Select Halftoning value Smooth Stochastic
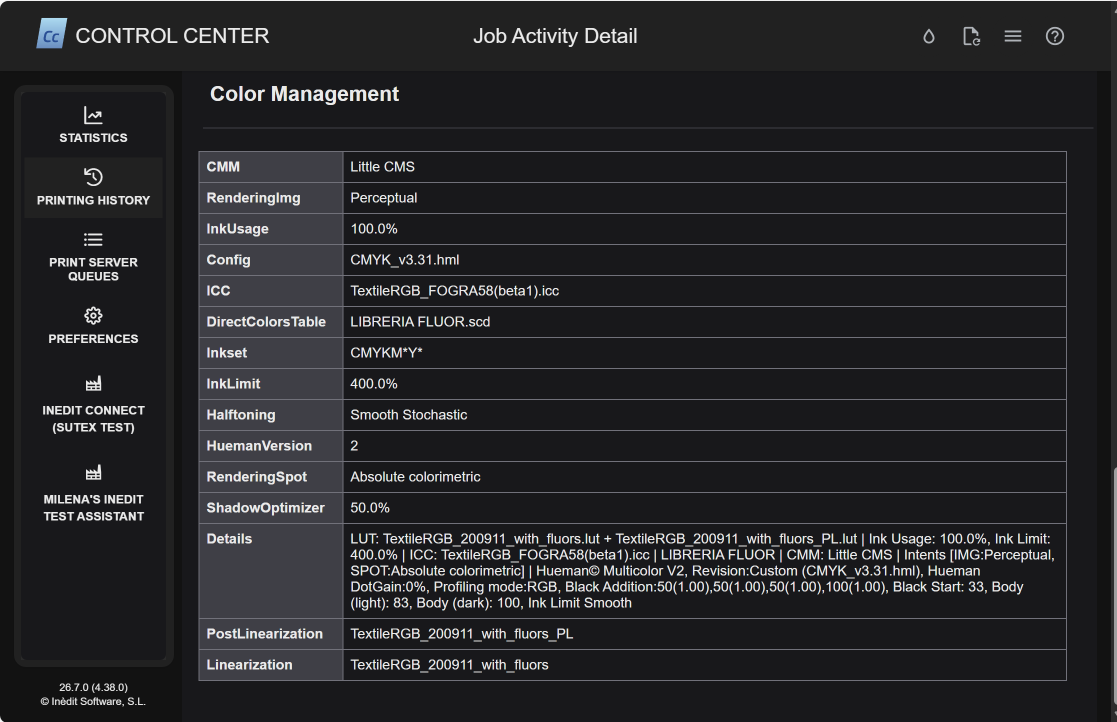 408,414
